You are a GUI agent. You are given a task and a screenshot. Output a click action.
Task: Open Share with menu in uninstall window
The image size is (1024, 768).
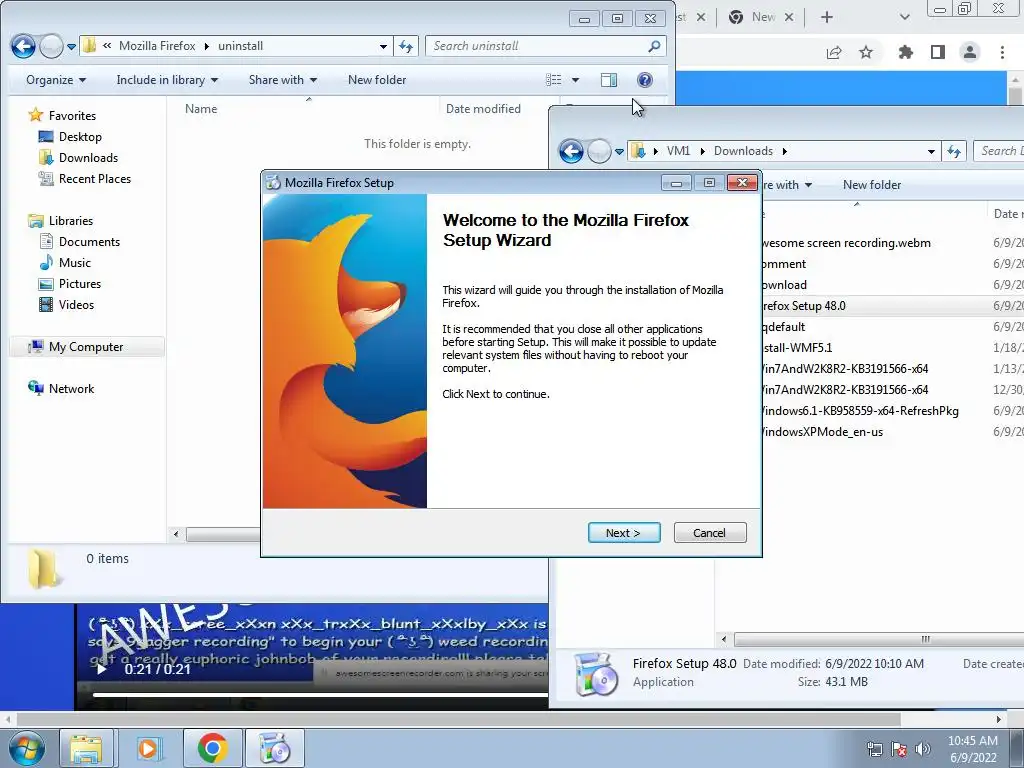[x=282, y=80]
